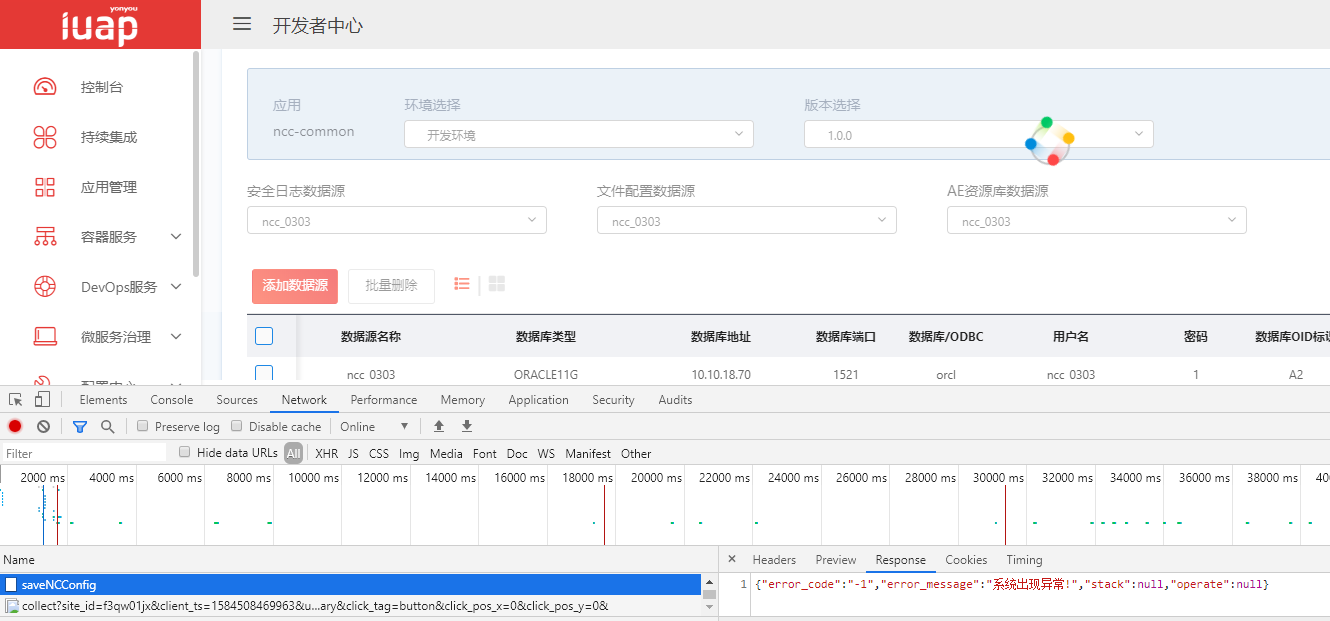
Task: Check the select-all checkbox in table header
Action: point(264,336)
